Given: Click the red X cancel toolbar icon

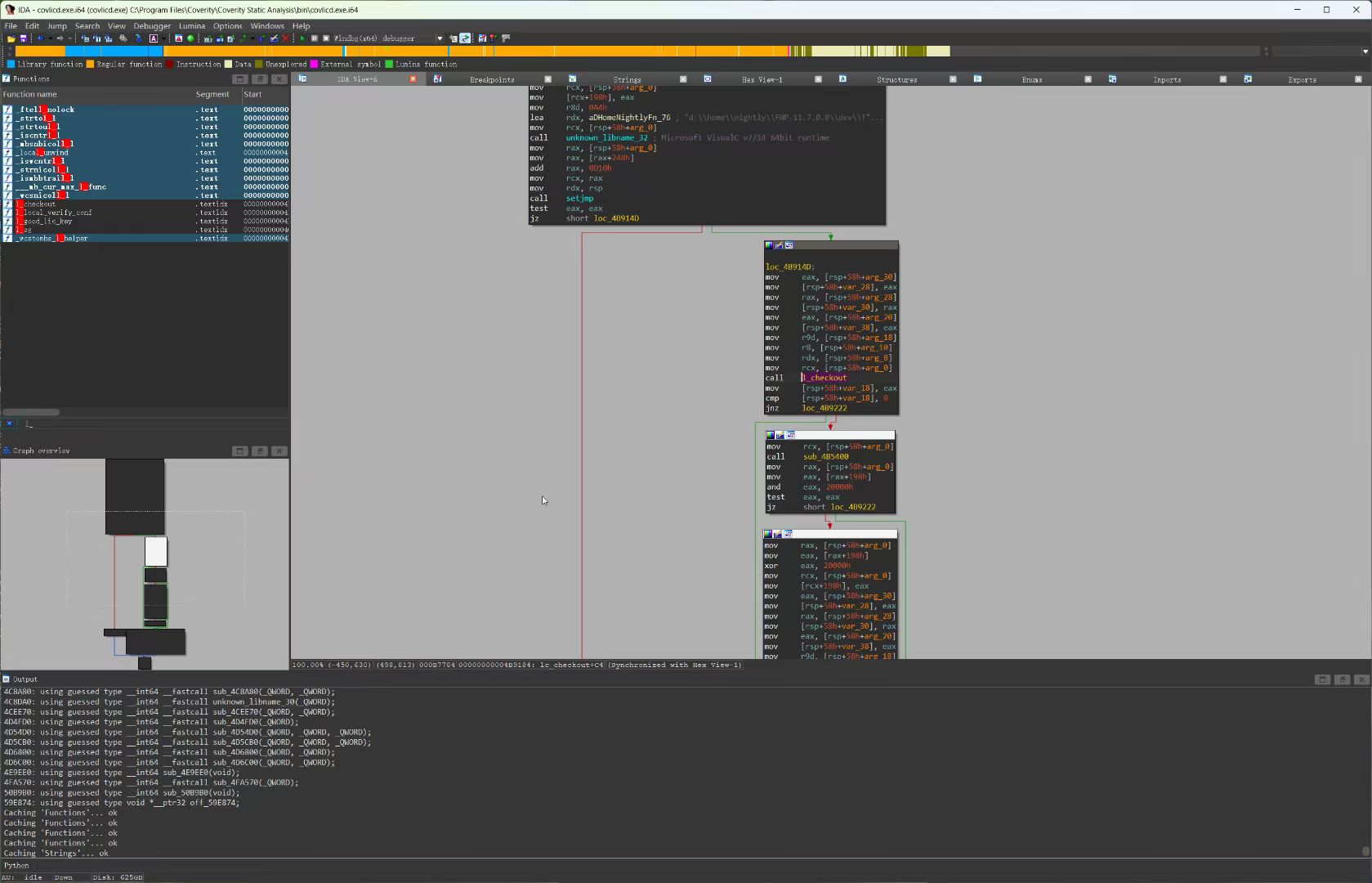Looking at the screenshot, I should pyautogui.click(x=285, y=38).
